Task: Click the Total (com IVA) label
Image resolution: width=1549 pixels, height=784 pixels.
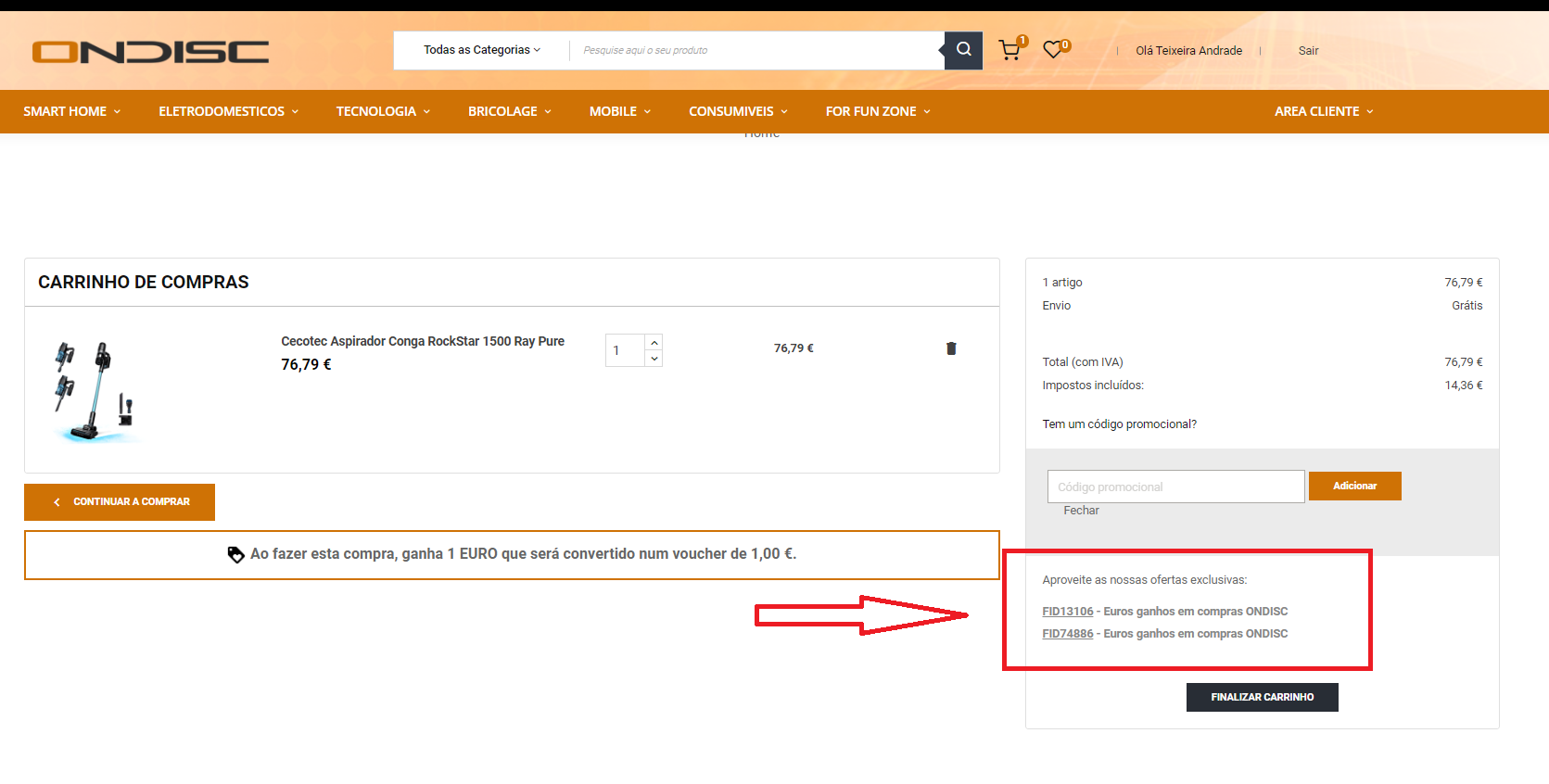Action: (1083, 362)
